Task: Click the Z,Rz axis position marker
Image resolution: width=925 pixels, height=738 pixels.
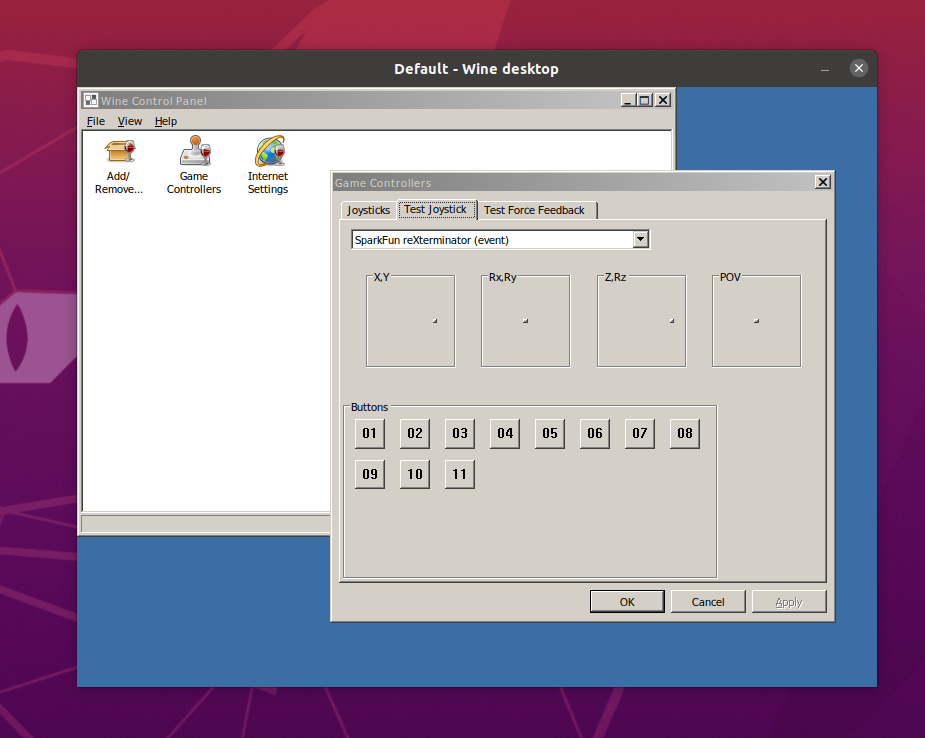Action: coord(672,321)
